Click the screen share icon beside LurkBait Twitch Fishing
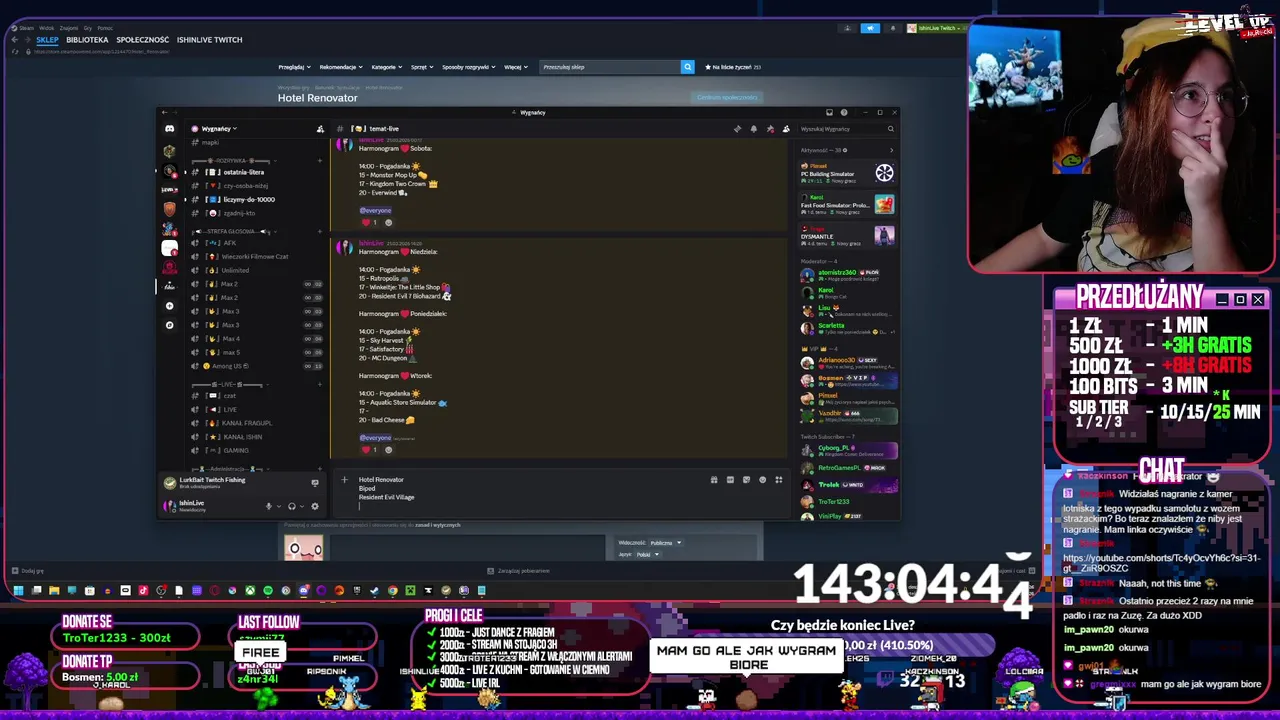 point(315,483)
